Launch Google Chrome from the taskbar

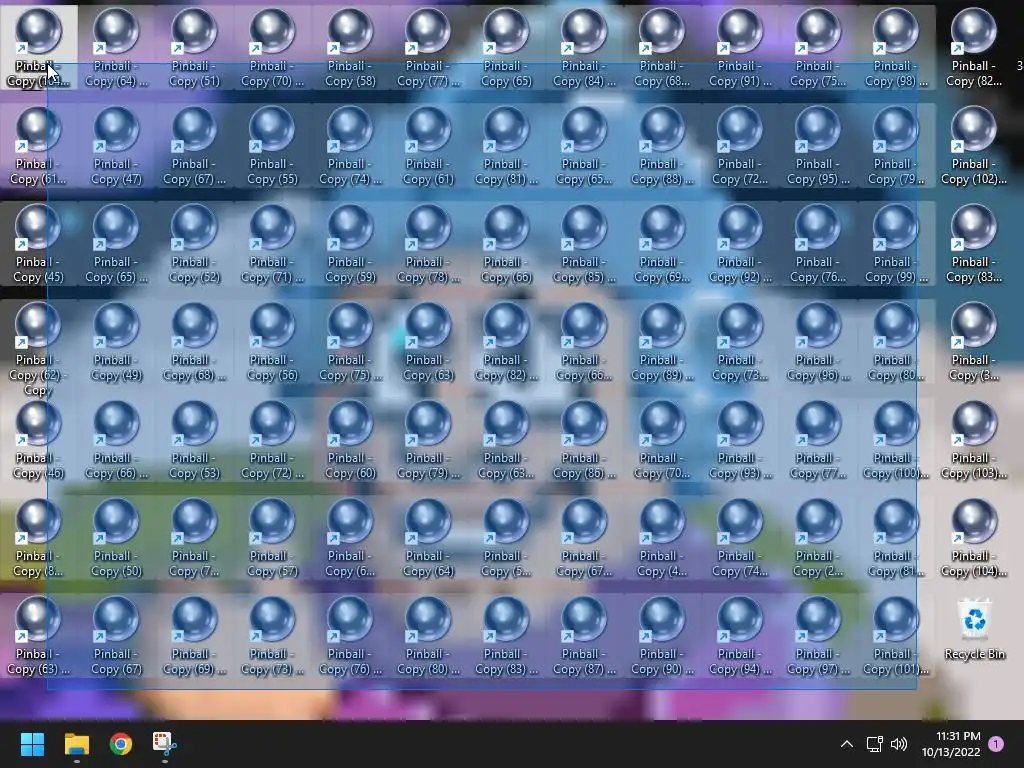pos(121,744)
